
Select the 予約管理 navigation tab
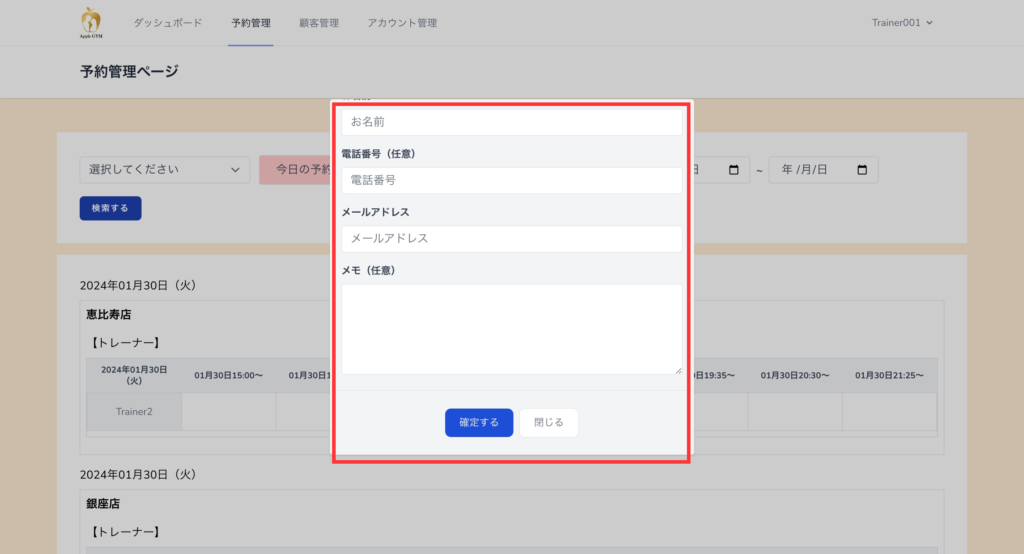250,23
